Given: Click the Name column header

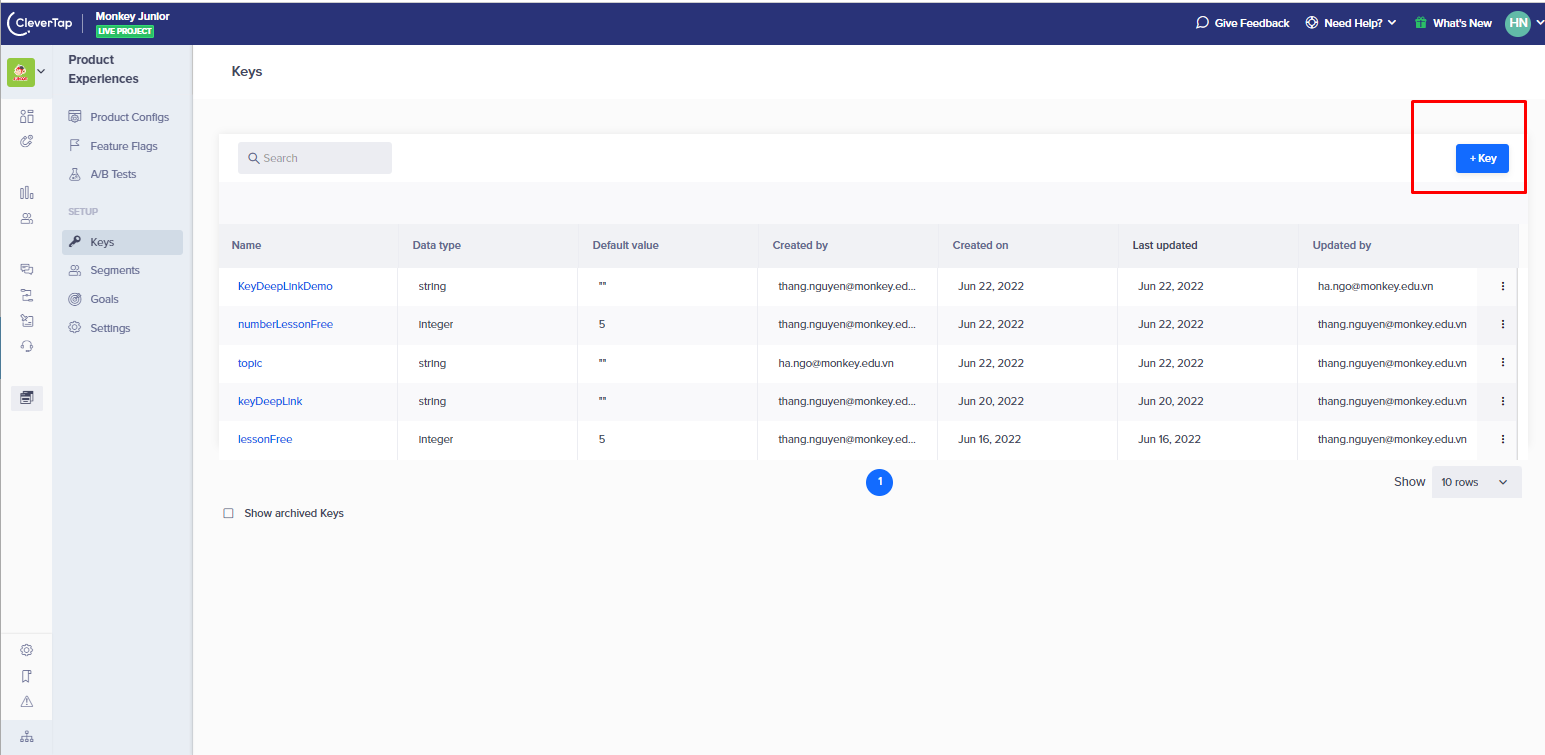Looking at the screenshot, I should click(247, 245).
